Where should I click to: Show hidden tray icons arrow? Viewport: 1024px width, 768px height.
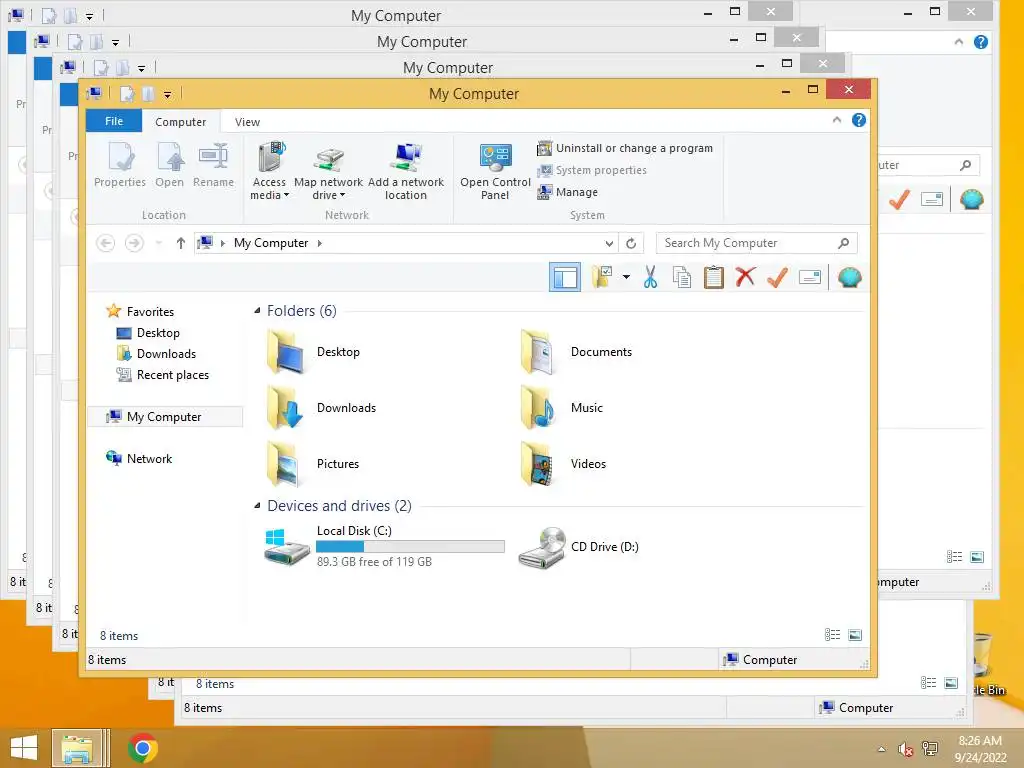click(882, 749)
